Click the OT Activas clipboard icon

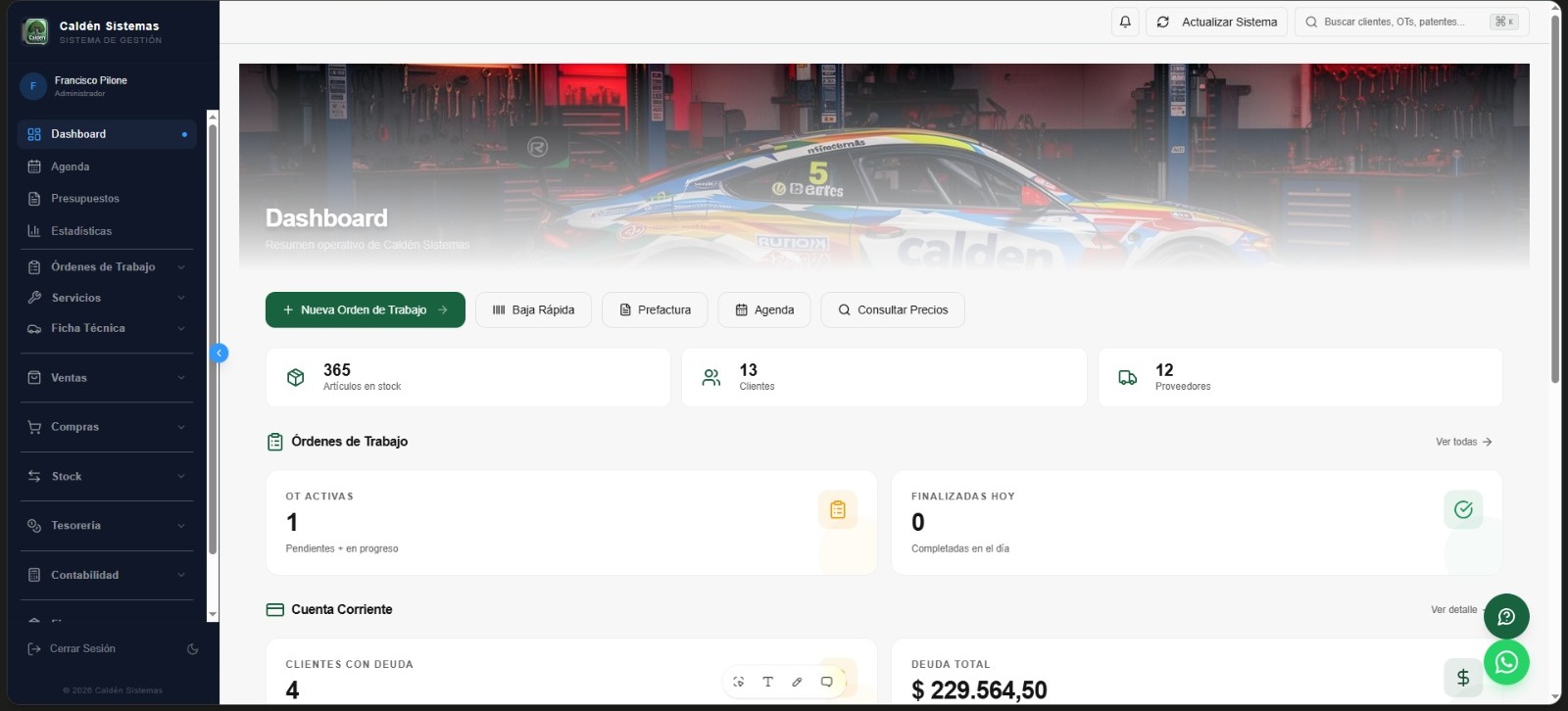(838, 509)
